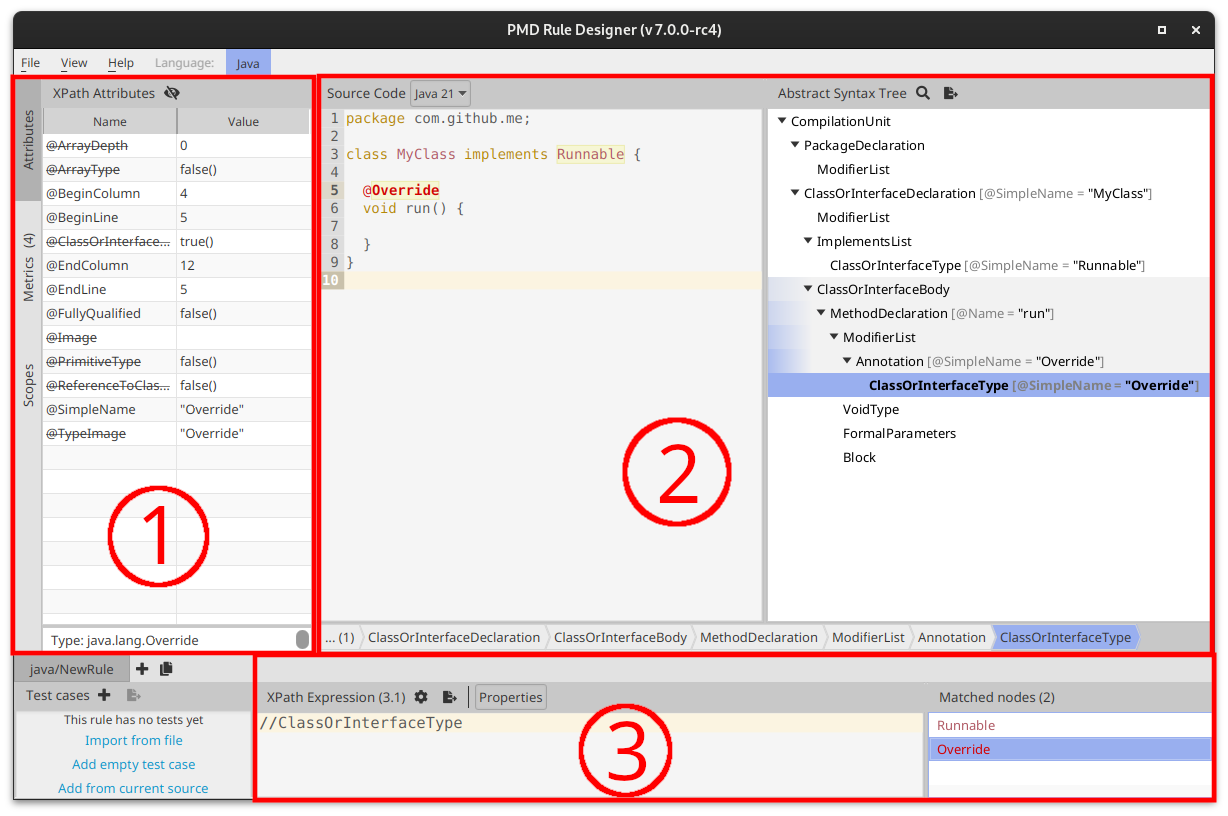Select Override in matched nodes

point(1069,749)
